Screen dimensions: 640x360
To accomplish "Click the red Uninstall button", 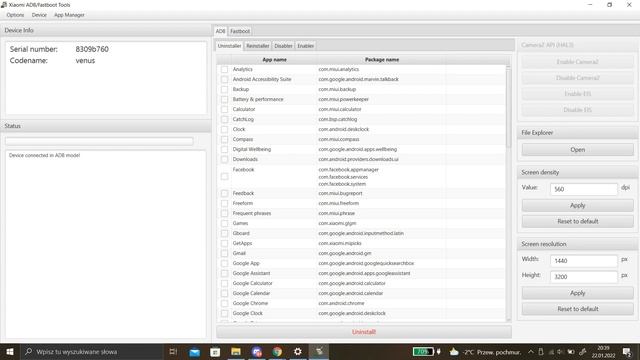I will coord(364,332).
